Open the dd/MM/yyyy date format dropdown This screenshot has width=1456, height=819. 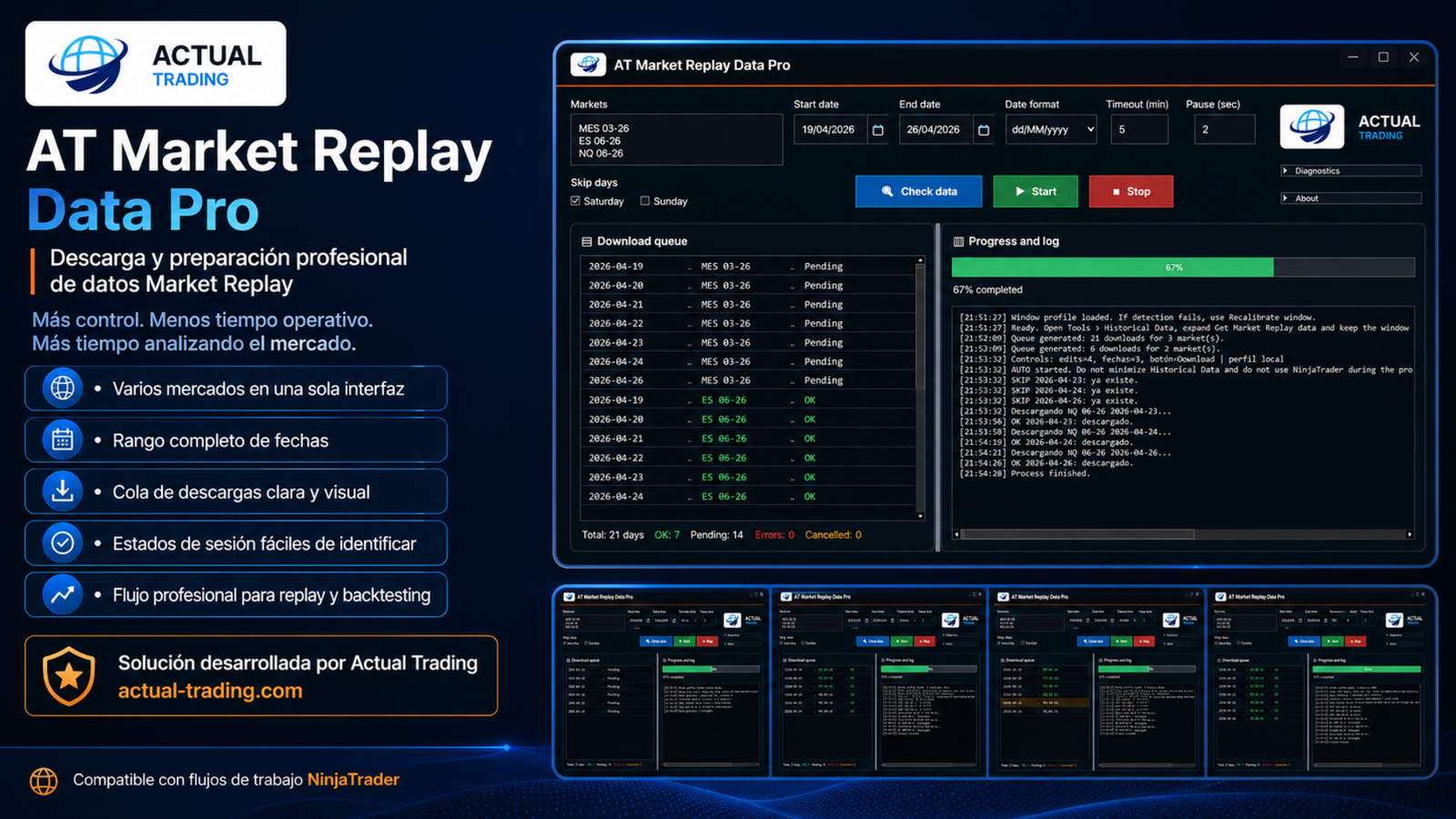(1050, 129)
